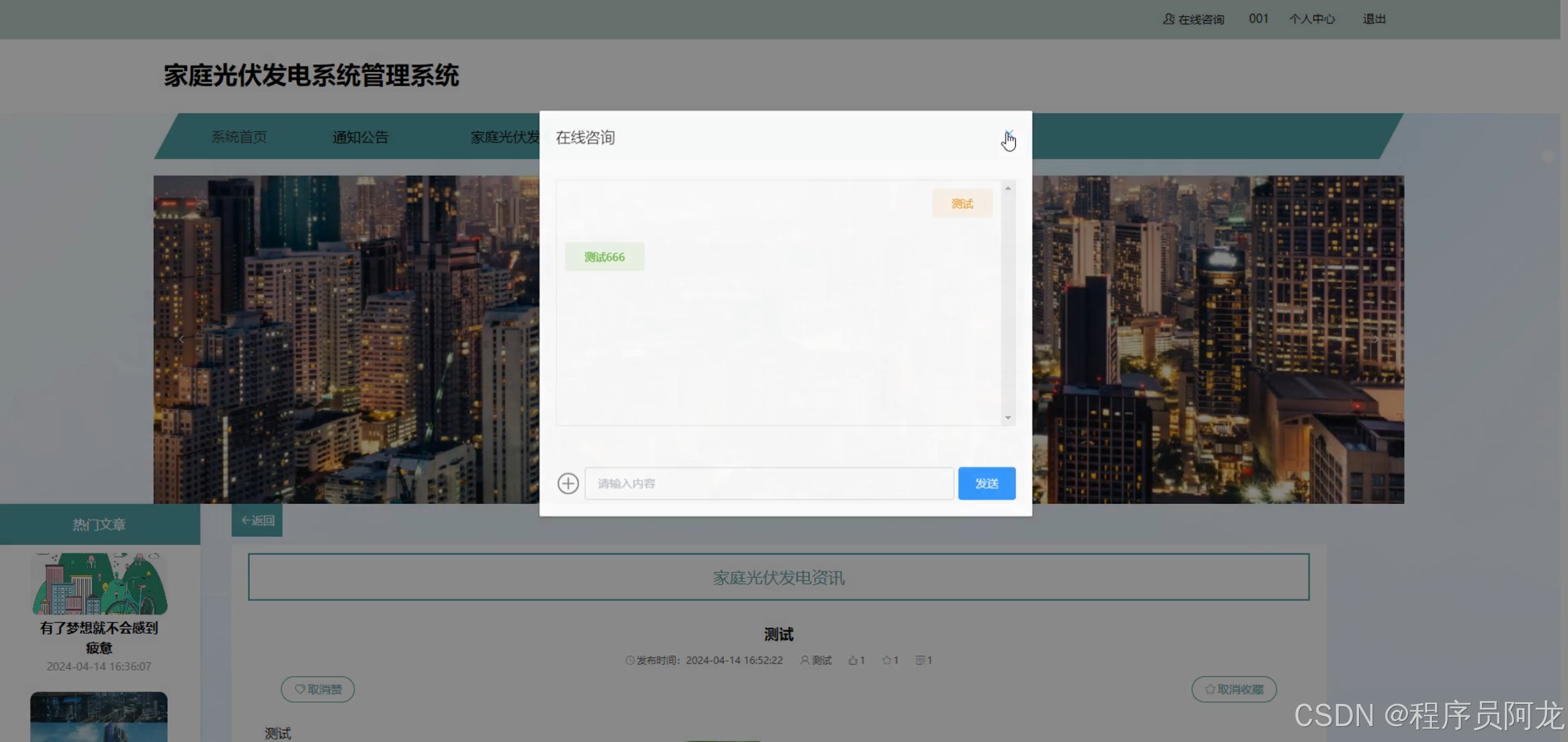Toggle the 取消收藏 favorite button
Screen dimensions: 1568x742
1234,689
